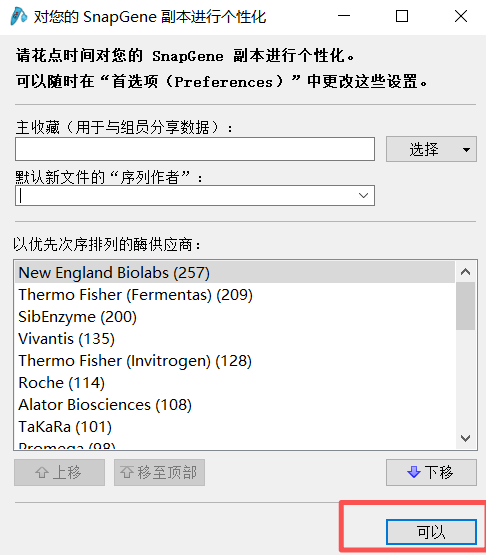This screenshot has width=486, height=555.
Task: Open the 选择 dropdown button
Action: [x=431, y=149]
